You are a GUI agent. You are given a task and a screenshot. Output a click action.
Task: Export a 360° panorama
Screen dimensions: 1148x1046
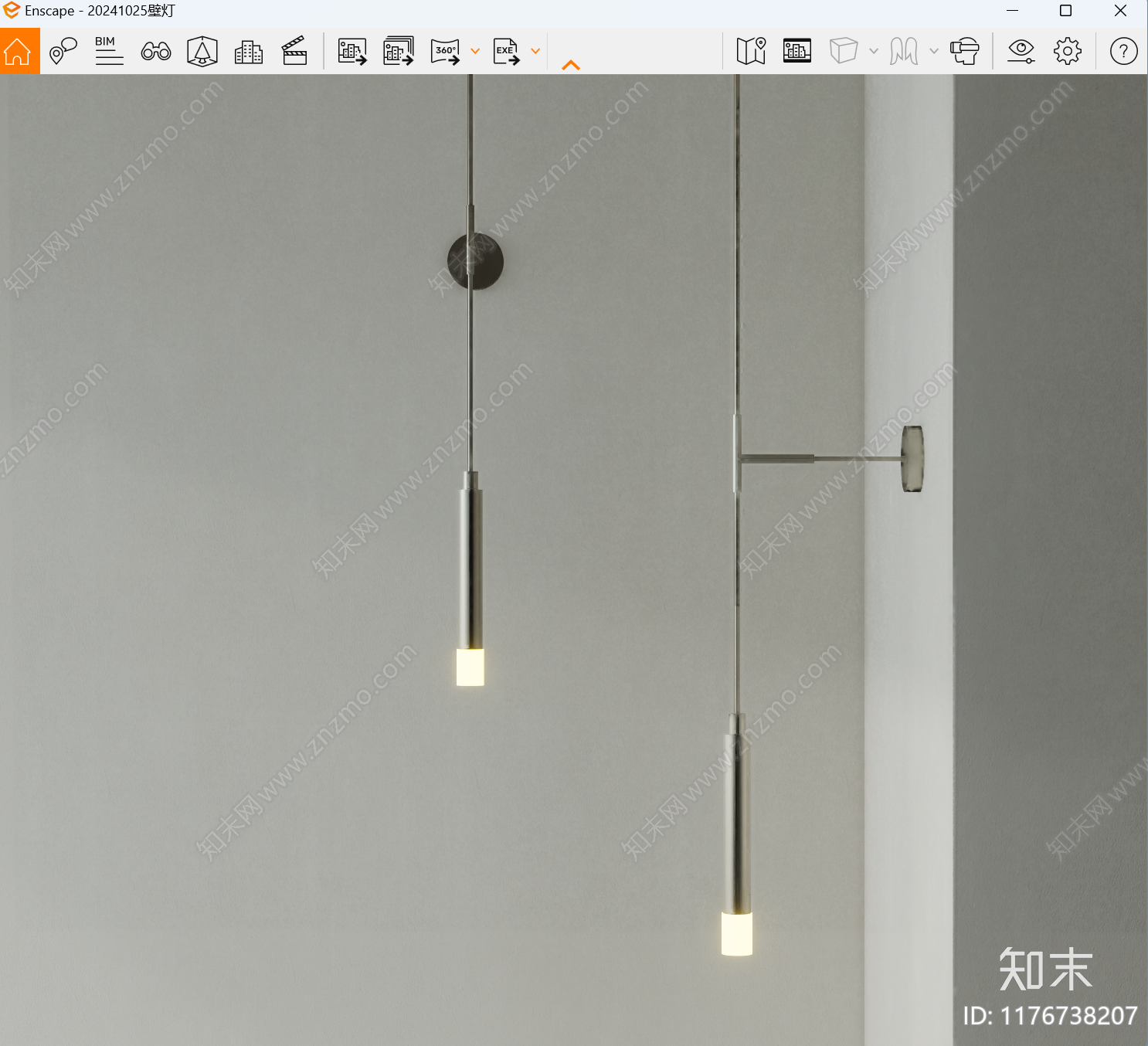445,51
